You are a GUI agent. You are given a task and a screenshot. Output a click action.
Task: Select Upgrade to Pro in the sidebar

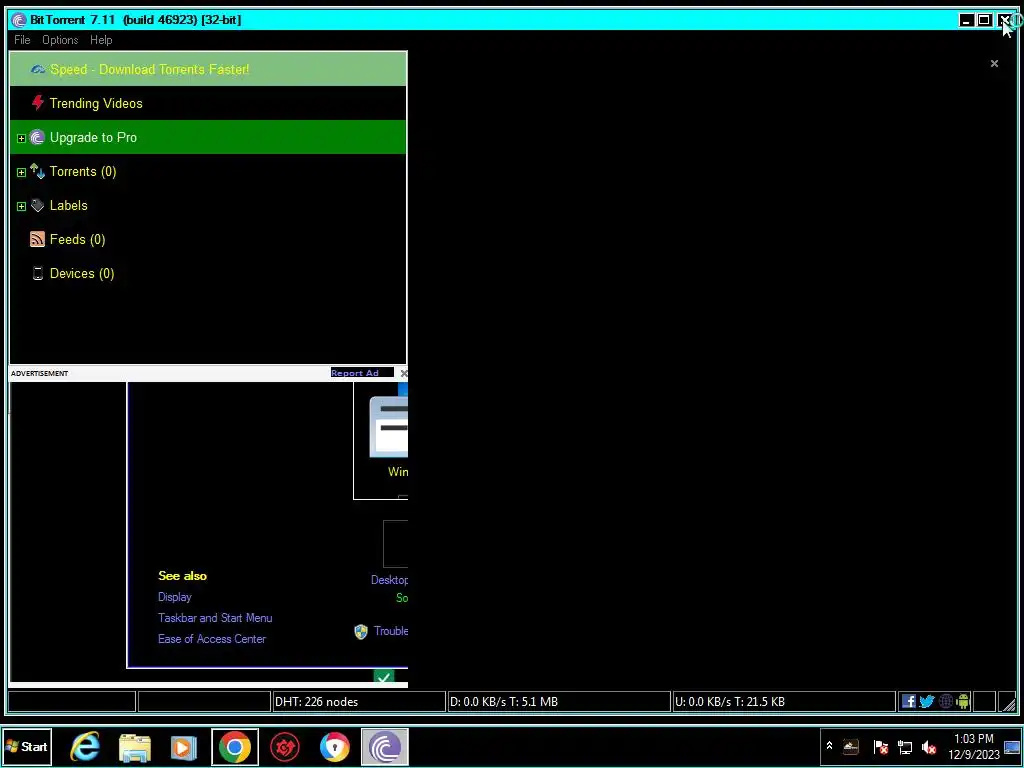(208, 137)
